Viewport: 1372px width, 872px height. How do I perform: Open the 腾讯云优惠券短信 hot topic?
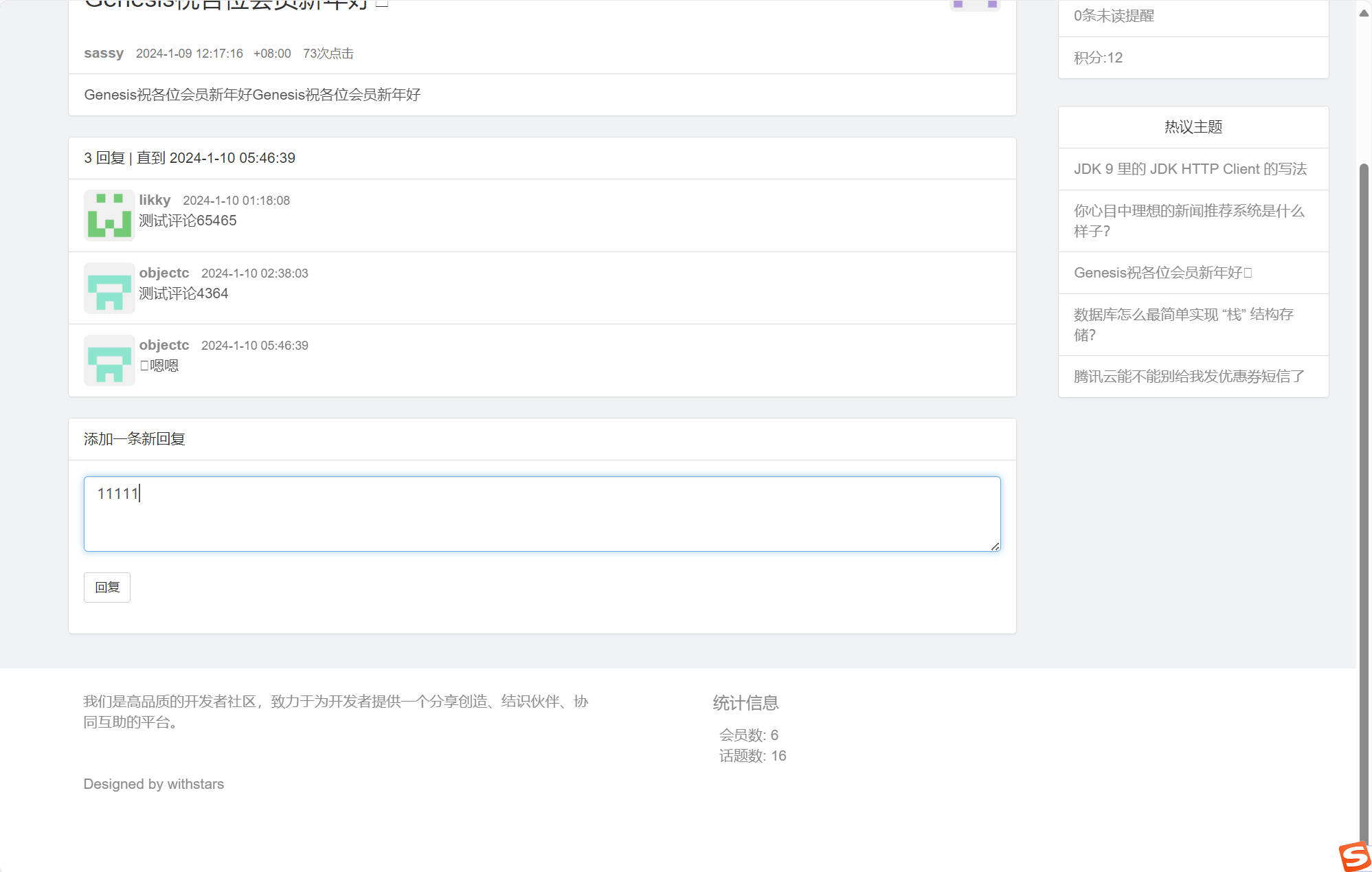1188,377
